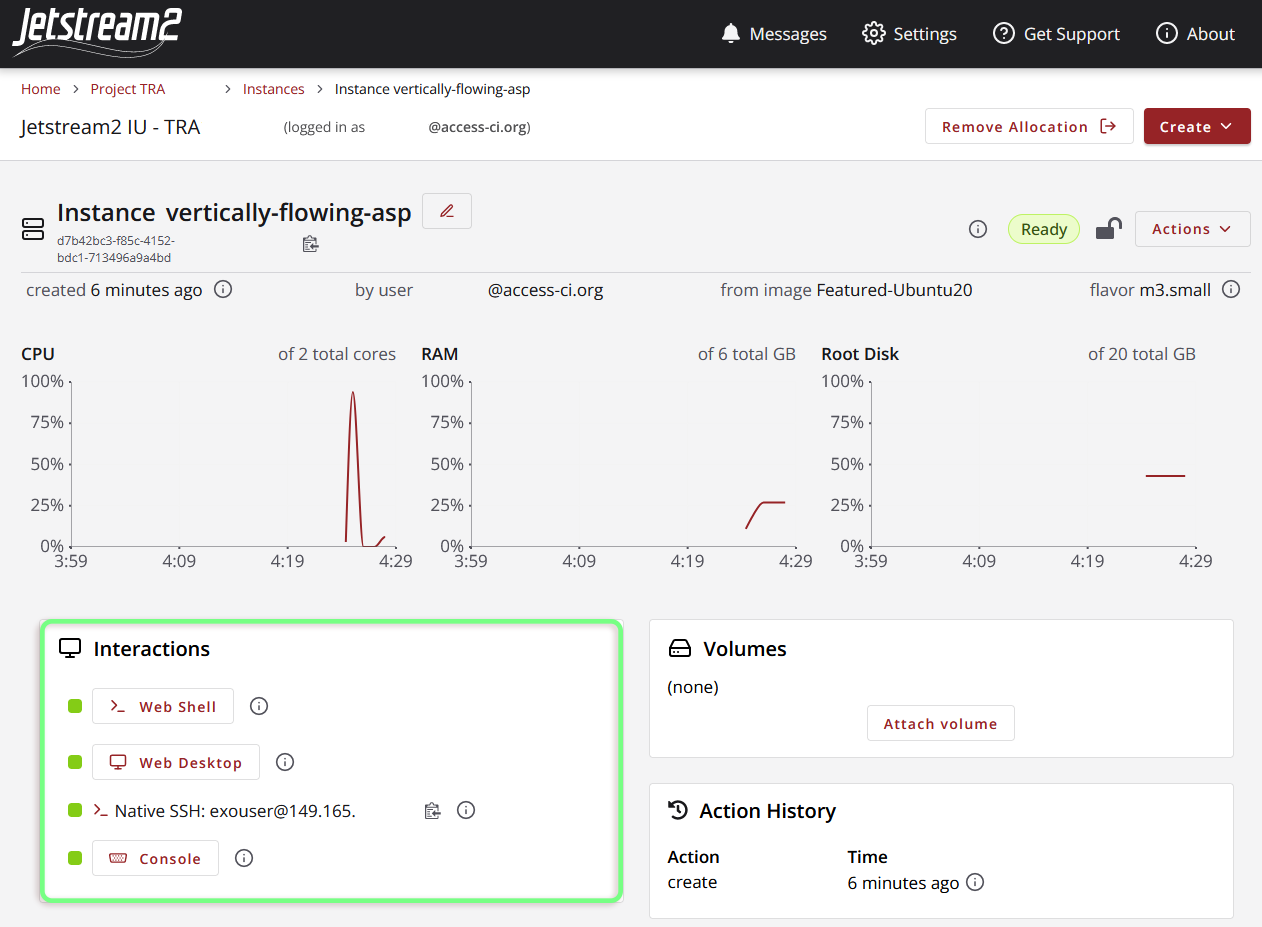Click the Attach volume button
1262x927 pixels.
point(940,723)
